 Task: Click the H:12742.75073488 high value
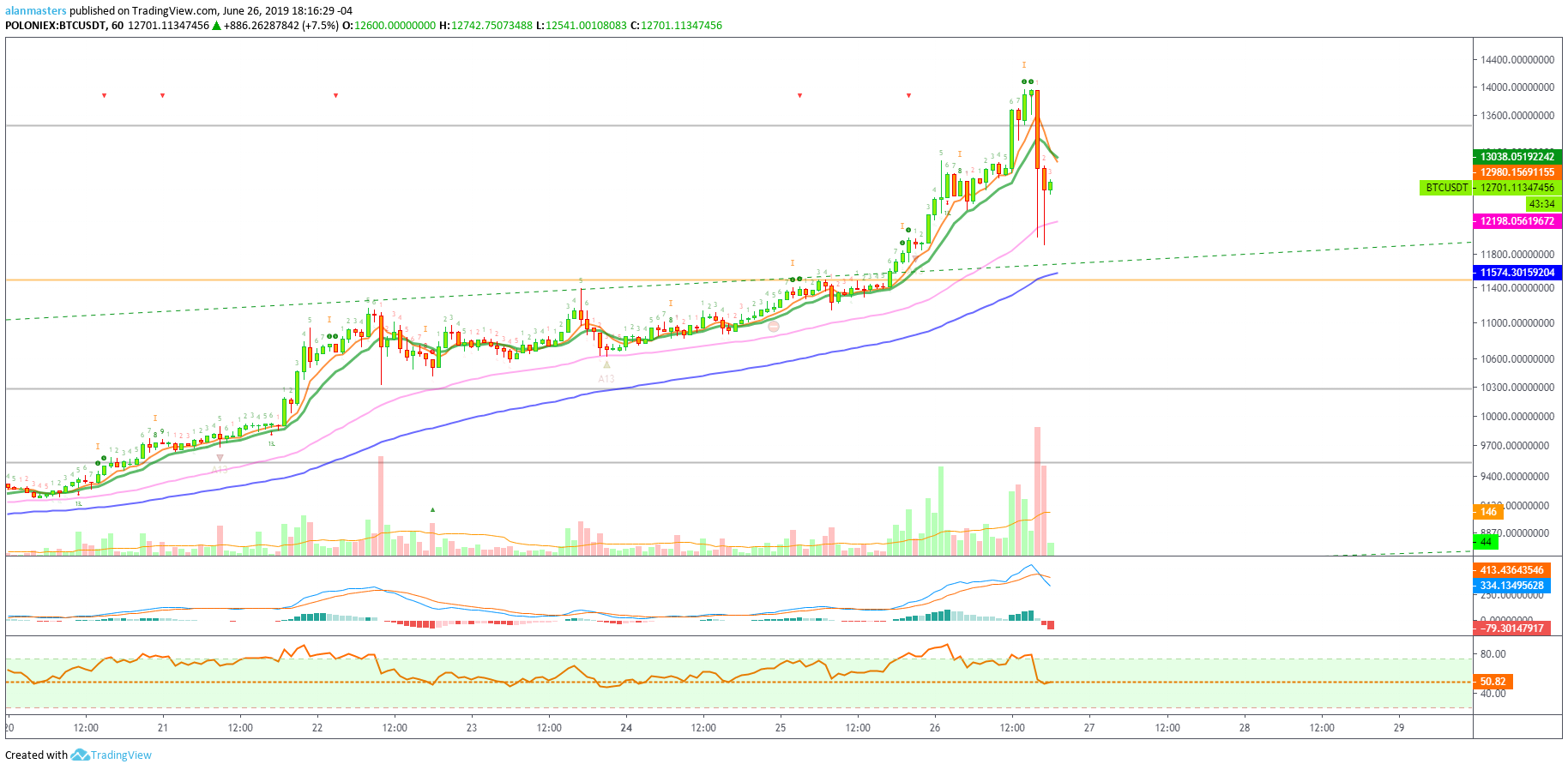(485, 26)
